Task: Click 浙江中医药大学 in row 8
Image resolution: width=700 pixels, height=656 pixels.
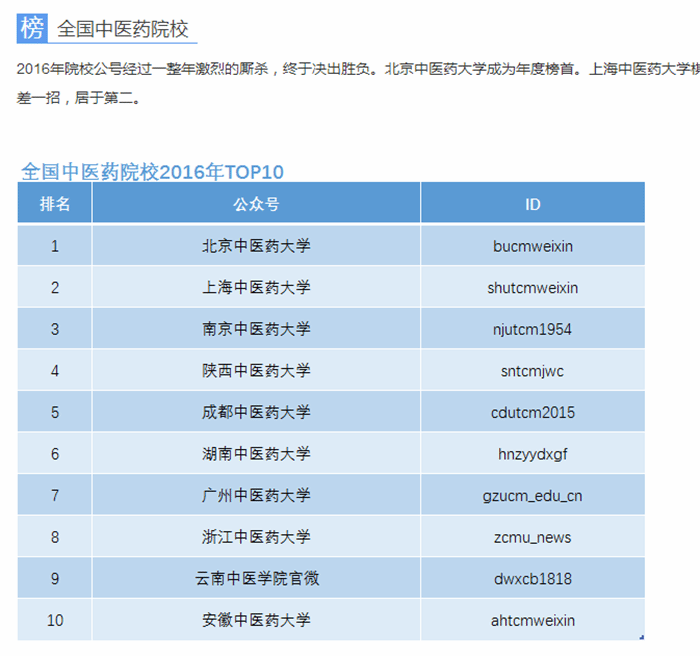Action: 256,537
